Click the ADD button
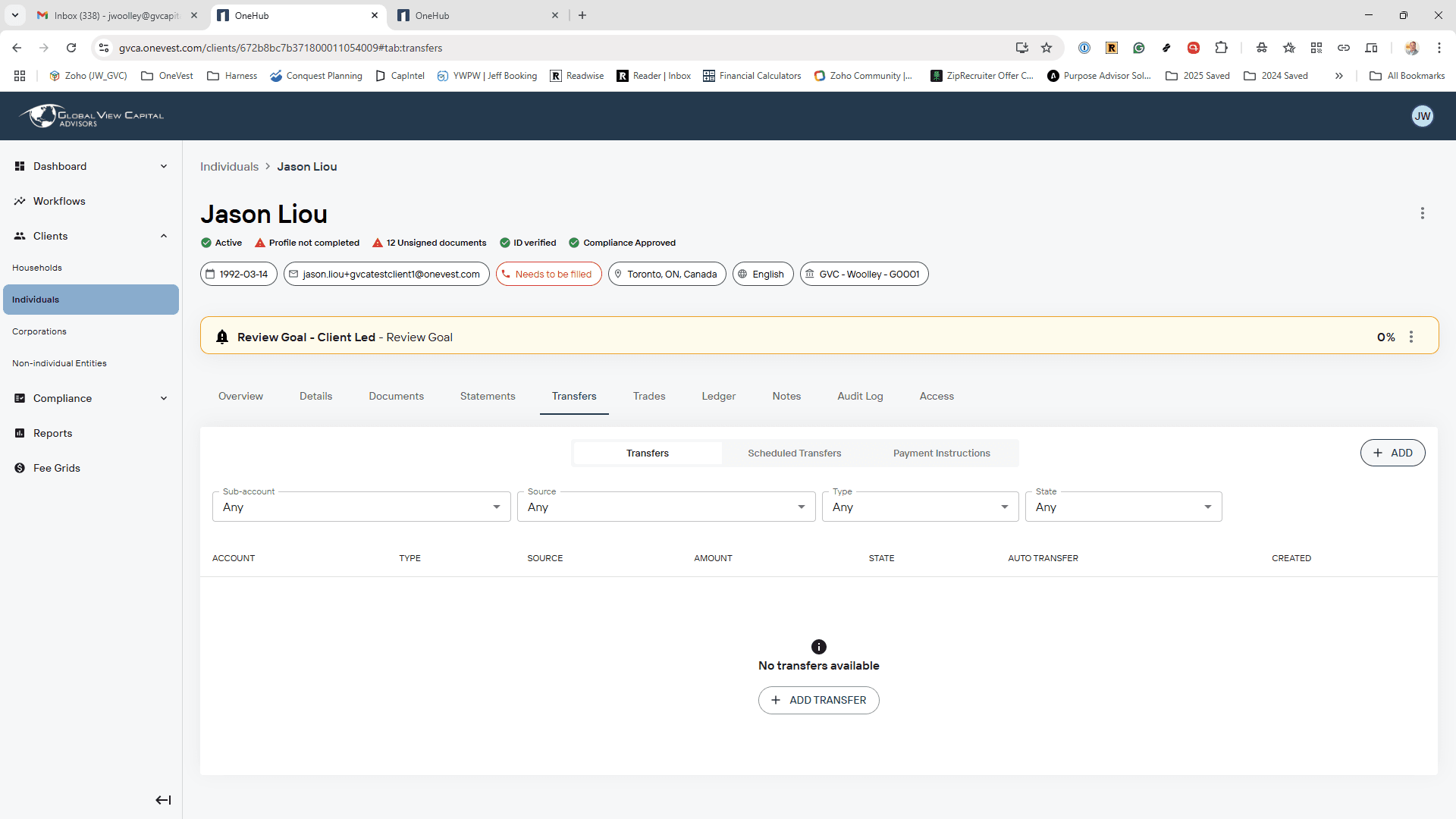Viewport: 1456px width, 819px height. [1392, 453]
